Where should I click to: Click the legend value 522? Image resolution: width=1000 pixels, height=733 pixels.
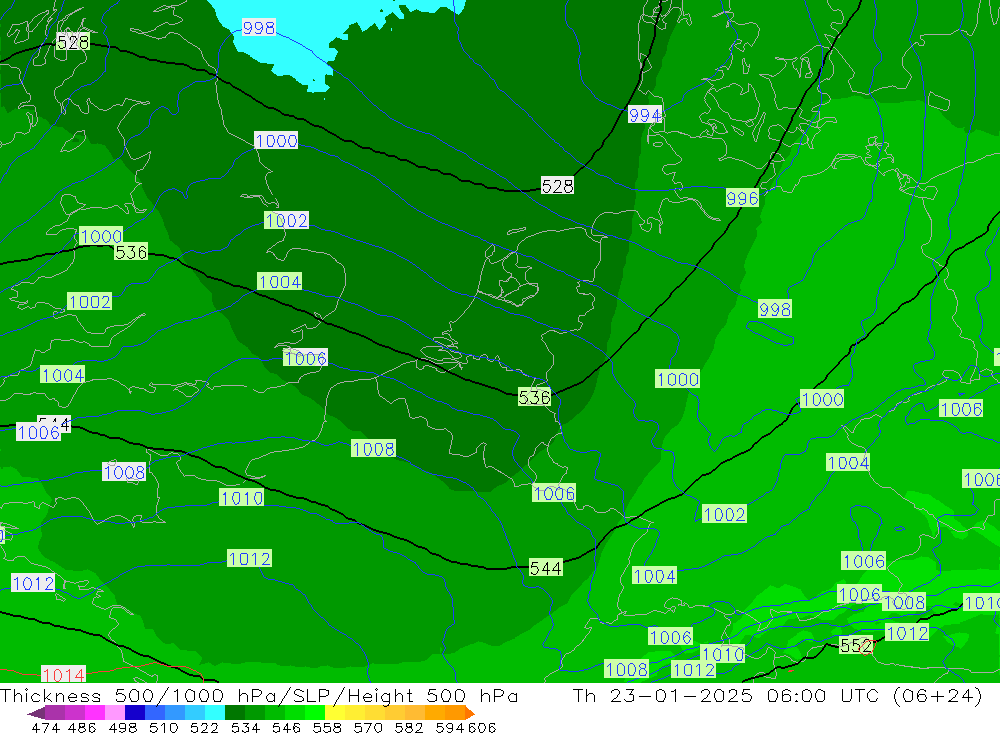[204, 727]
